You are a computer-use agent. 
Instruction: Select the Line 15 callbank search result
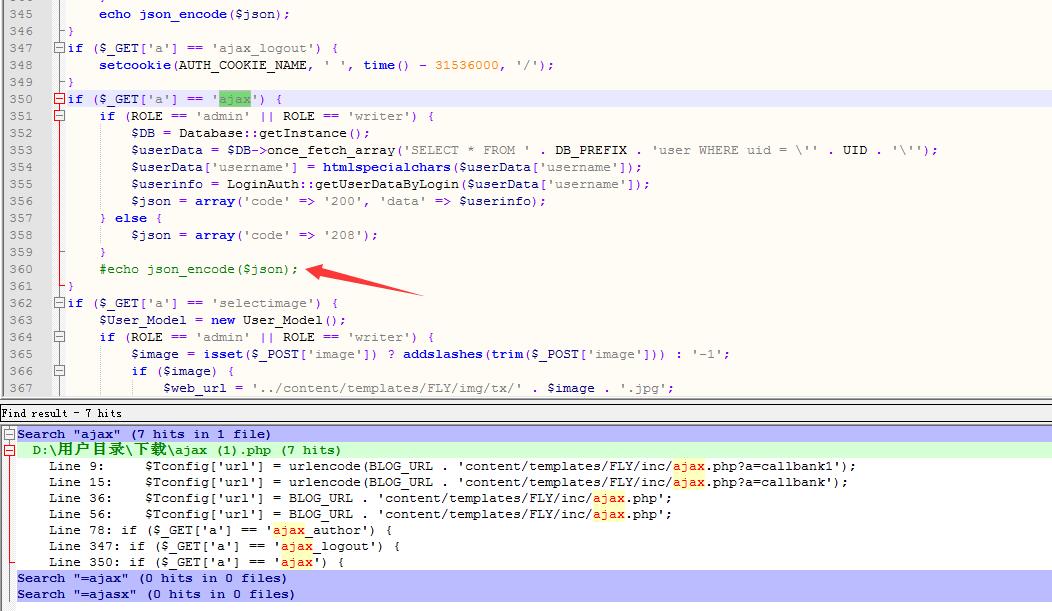[x=450, y=482]
